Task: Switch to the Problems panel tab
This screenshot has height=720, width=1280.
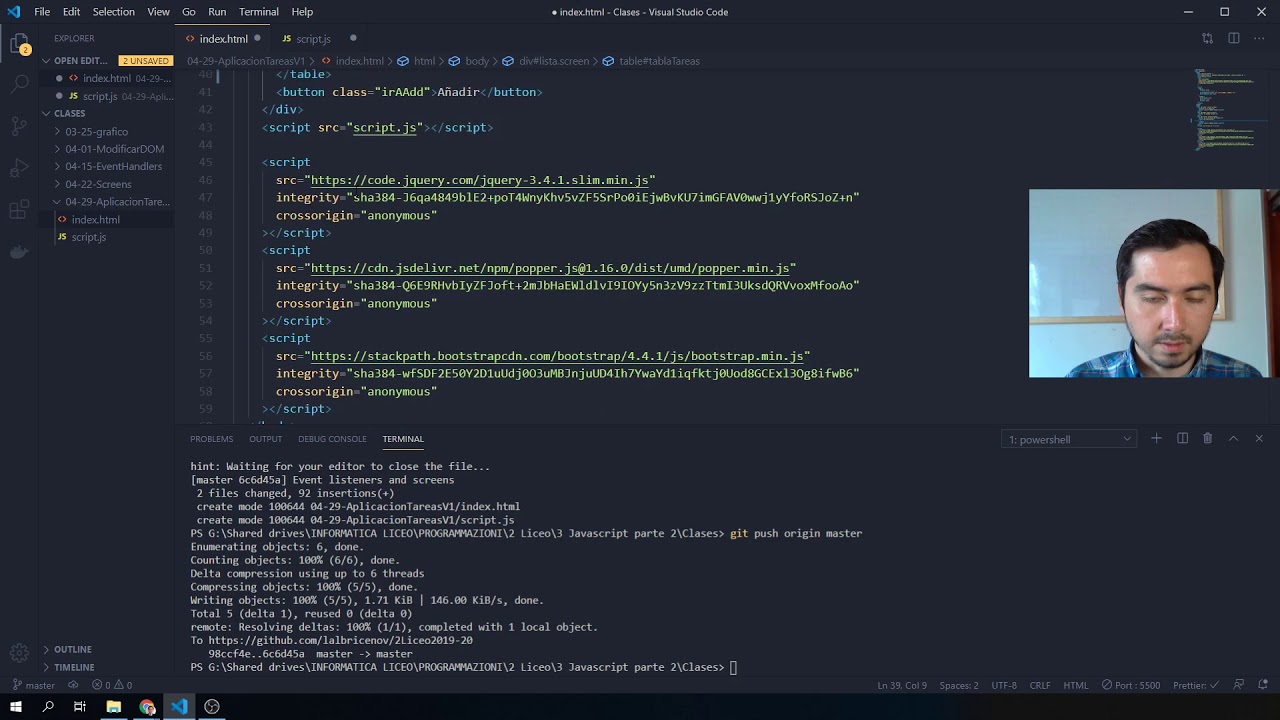Action: tap(212, 439)
